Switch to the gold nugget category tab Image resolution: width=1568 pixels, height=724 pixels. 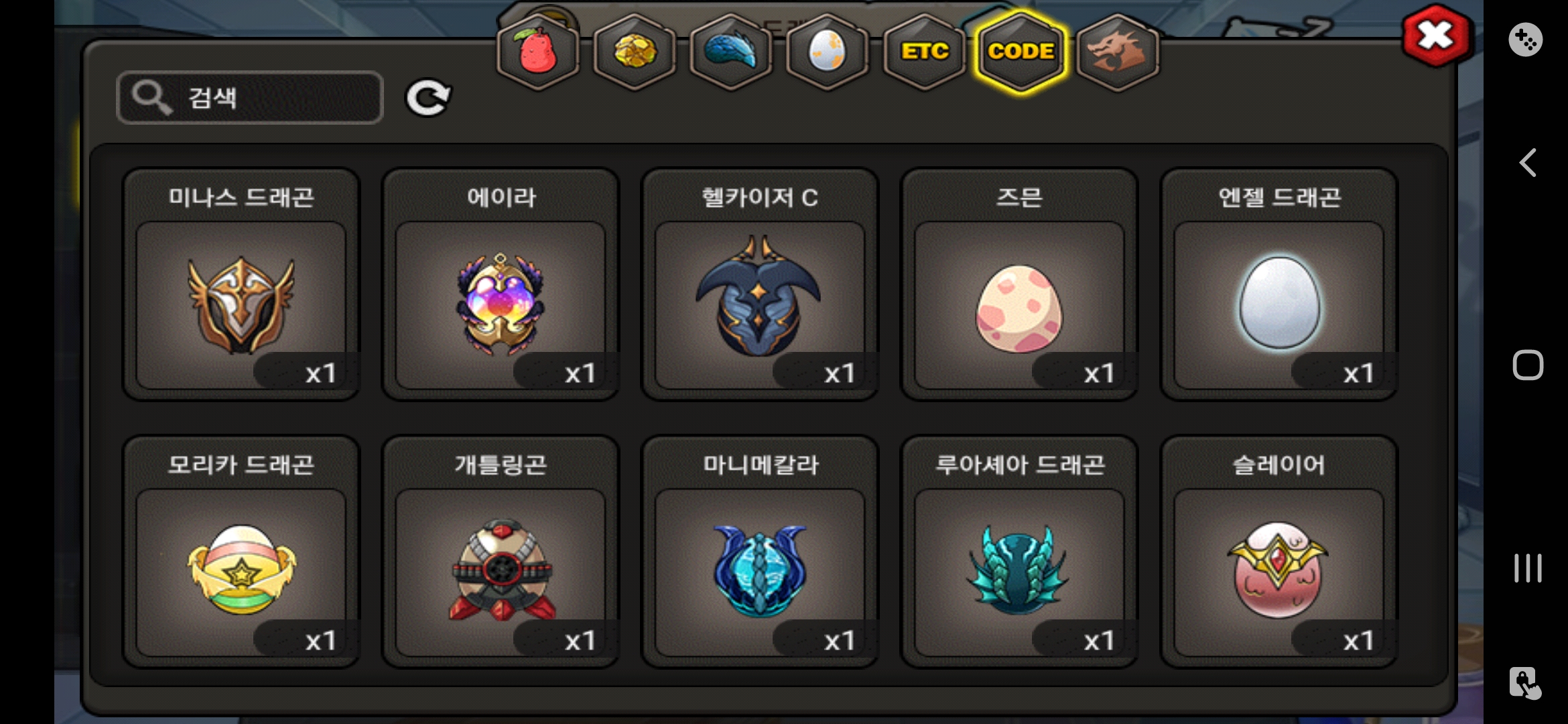(x=635, y=52)
